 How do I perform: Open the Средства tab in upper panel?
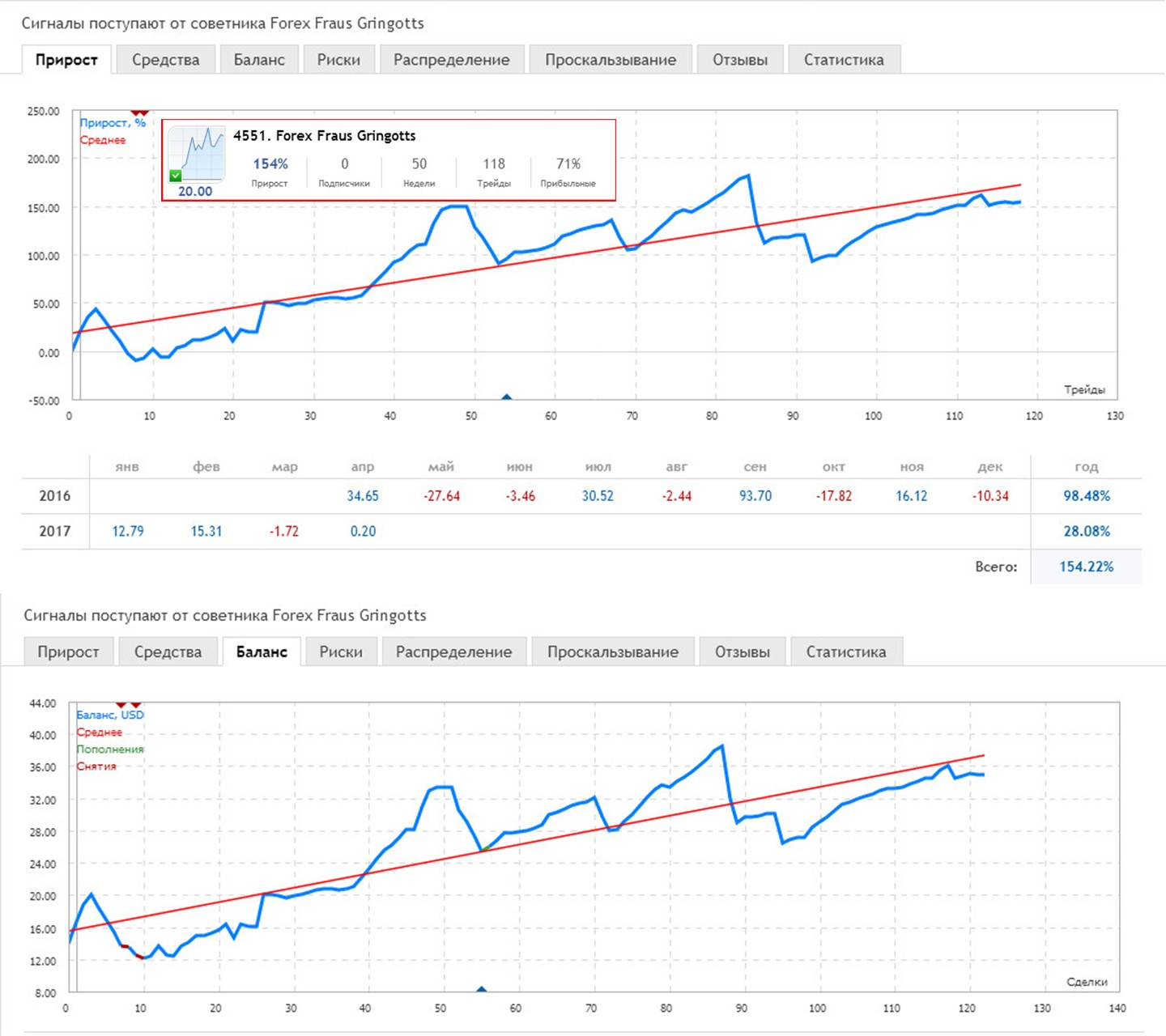[166, 60]
